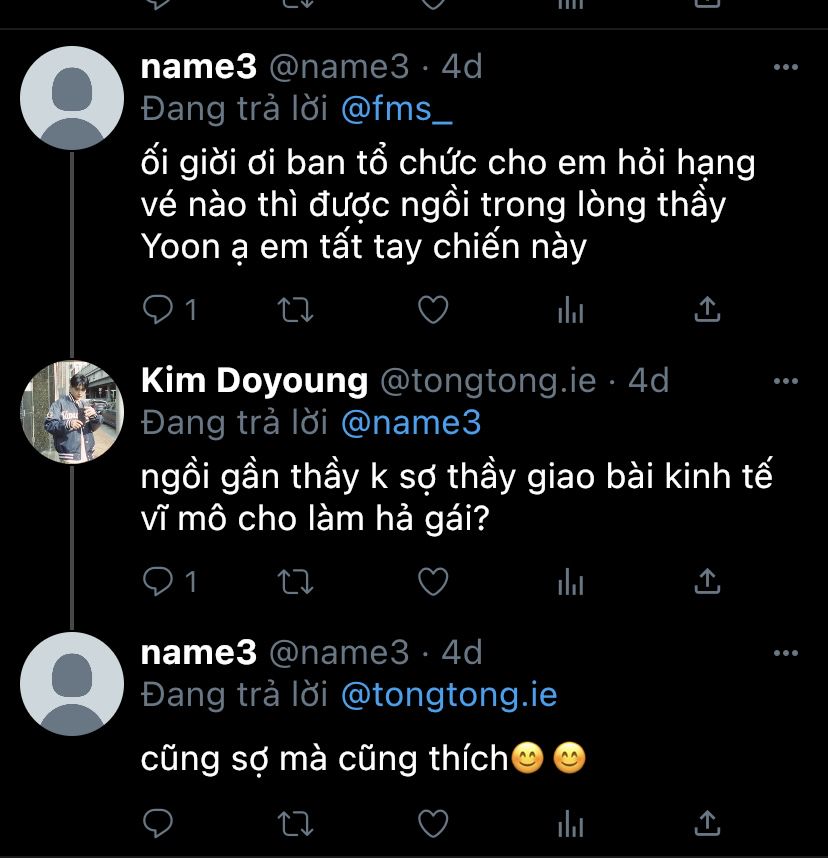Reply to the first name3 tweet
The width and height of the screenshot is (828, 858).
point(158,311)
